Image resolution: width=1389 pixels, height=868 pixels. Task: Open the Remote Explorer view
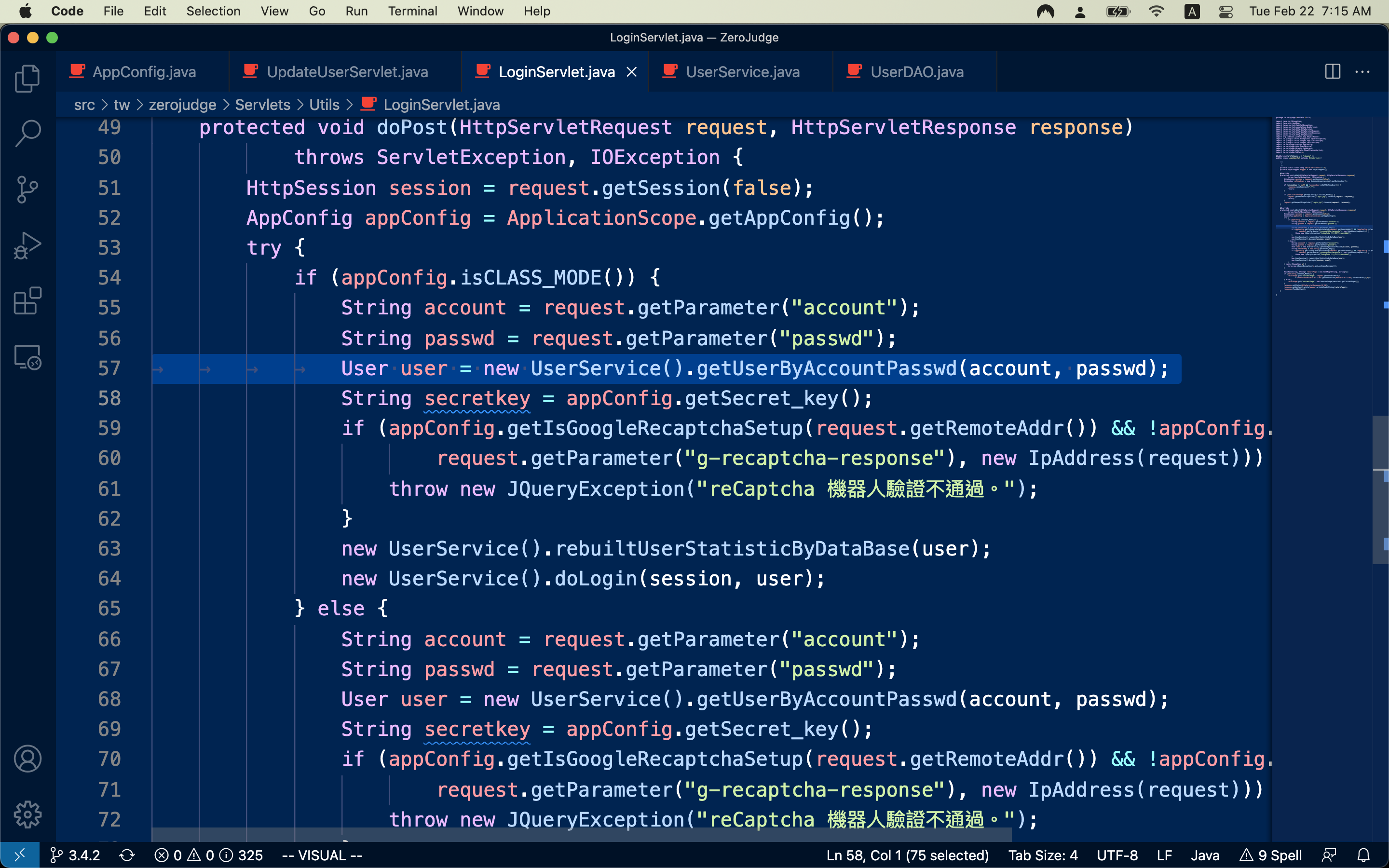click(x=27, y=357)
